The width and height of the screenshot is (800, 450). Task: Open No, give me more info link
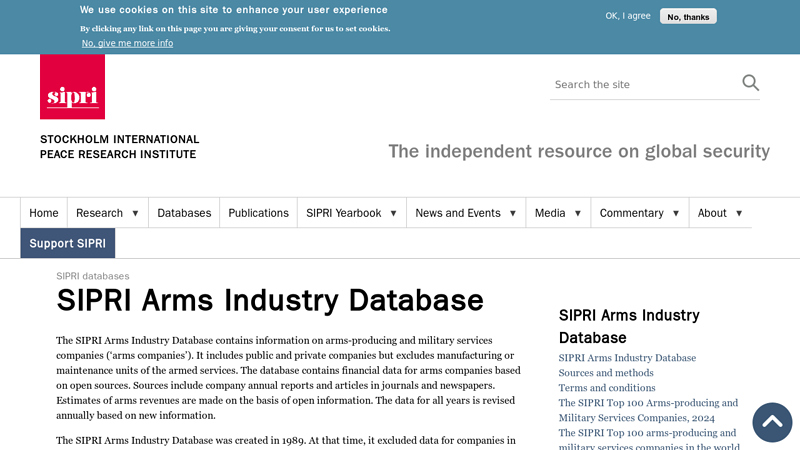point(127,43)
